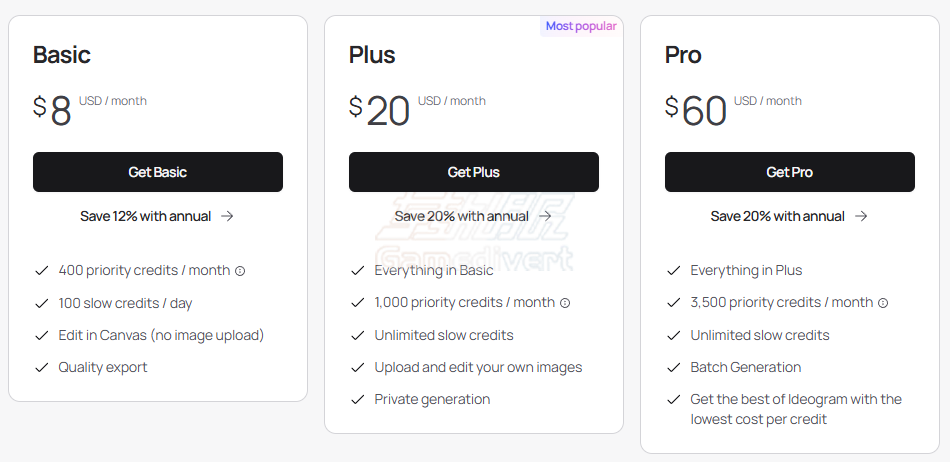
Task: Purchase the Basic plan with Get Basic
Action: [x=158, y=172]
